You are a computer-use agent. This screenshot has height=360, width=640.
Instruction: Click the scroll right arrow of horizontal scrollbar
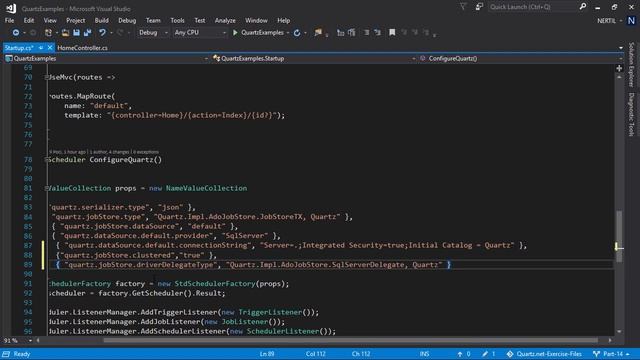(610, 340)
